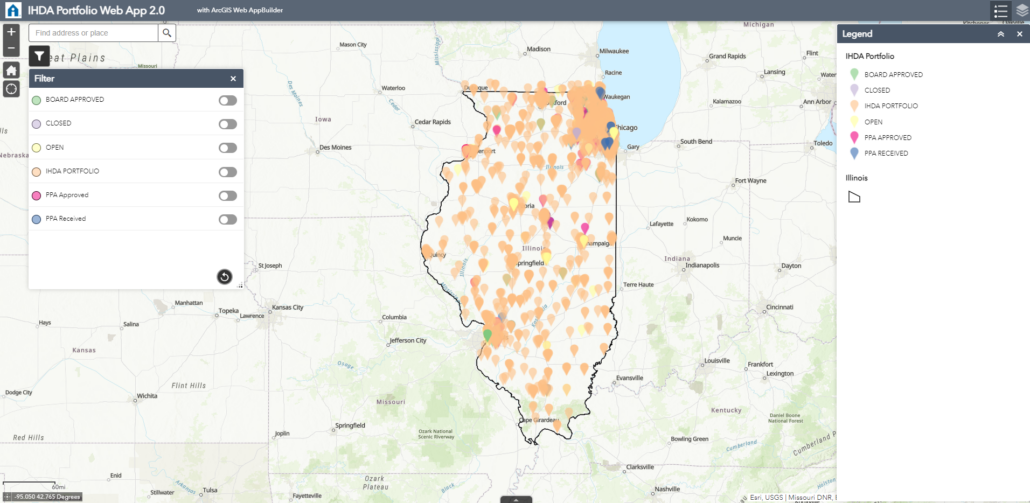Click the coordinates readout in status bar
The width and height of the screenshot is (1030, 503).
[x=46, y=497]
